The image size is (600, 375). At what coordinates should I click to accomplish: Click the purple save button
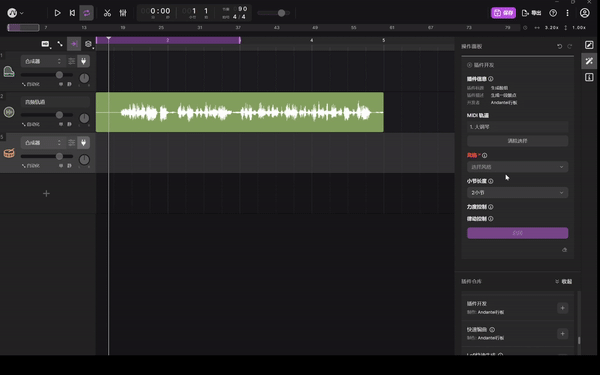503,13
